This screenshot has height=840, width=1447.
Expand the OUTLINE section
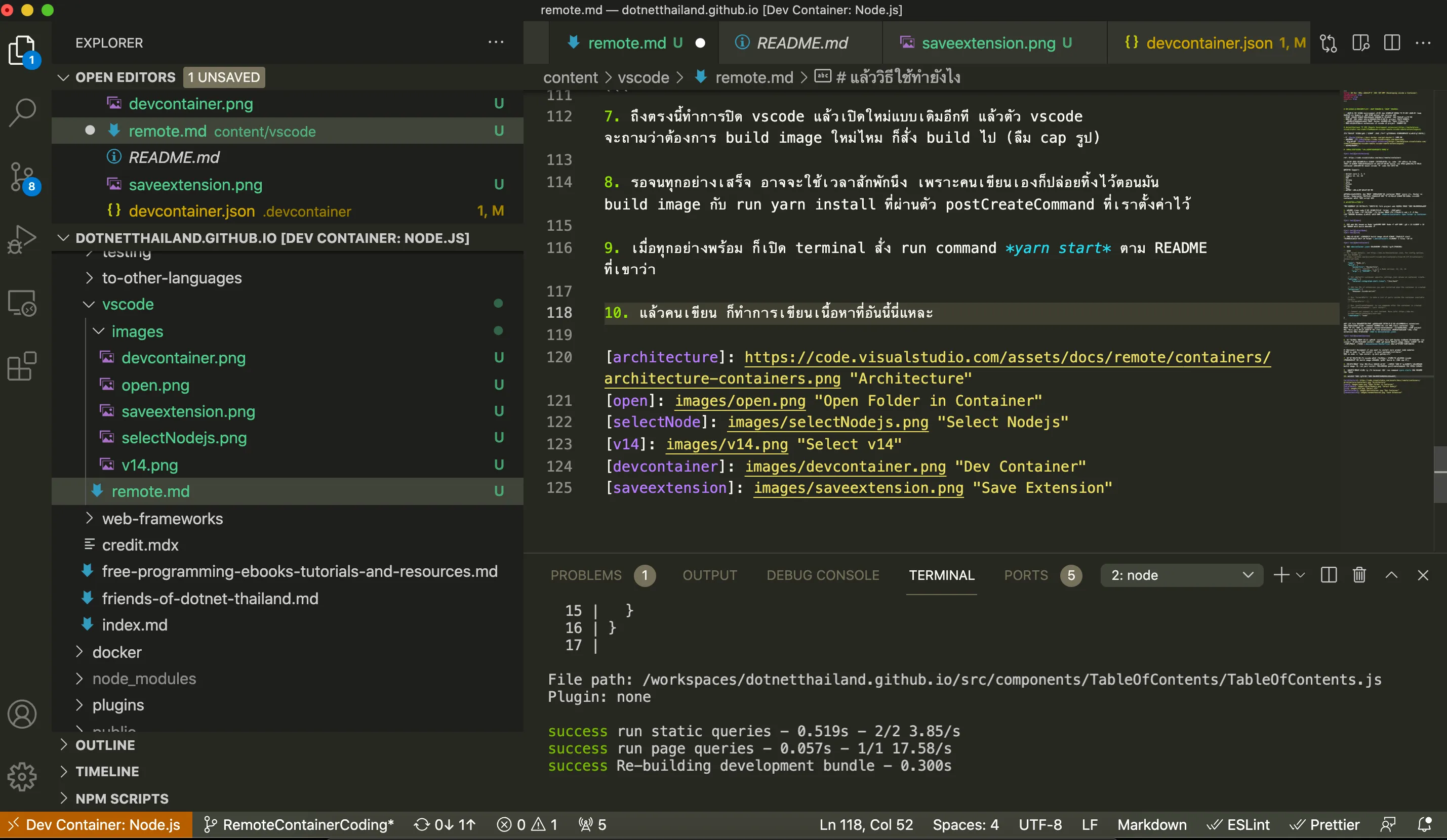coord(63,745)
